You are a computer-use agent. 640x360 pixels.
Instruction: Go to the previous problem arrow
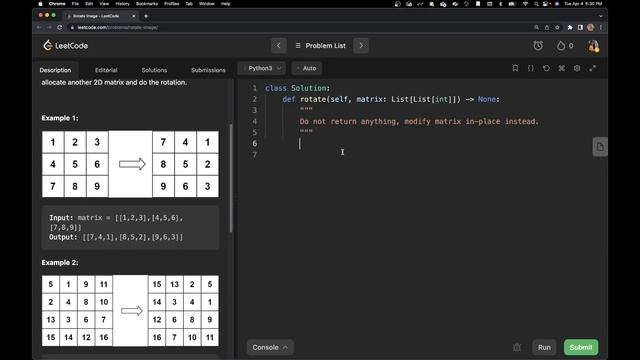click(279, 46)
